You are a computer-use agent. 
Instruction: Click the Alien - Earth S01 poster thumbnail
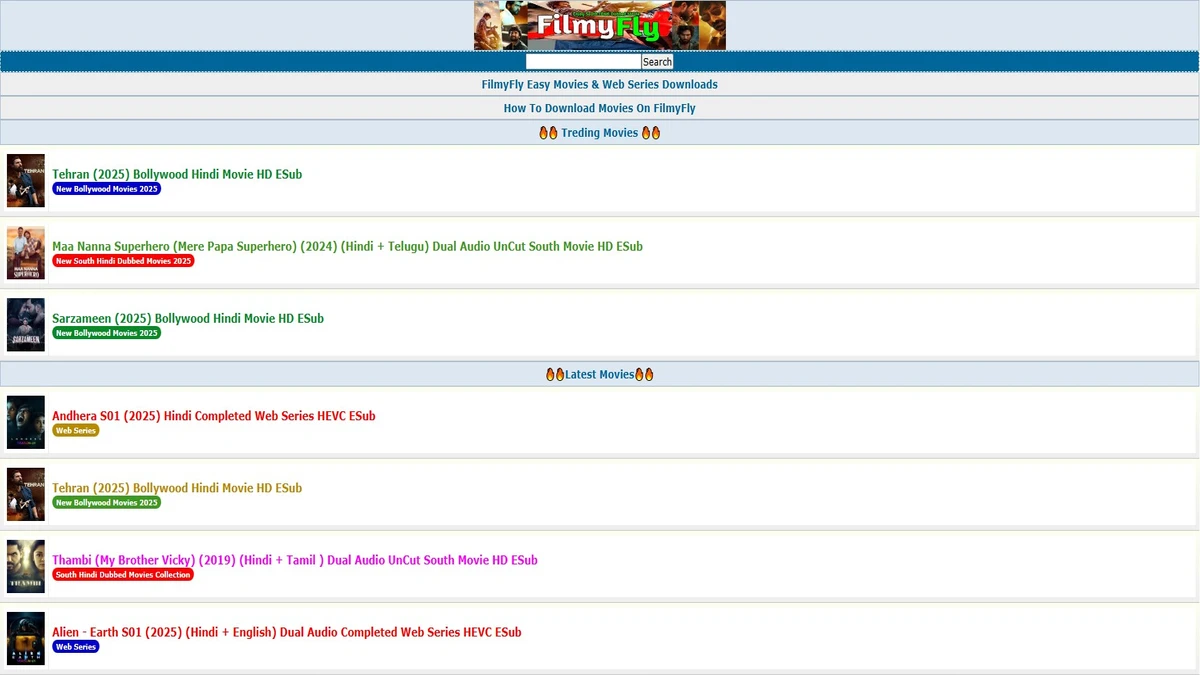[x=26, y=638]
